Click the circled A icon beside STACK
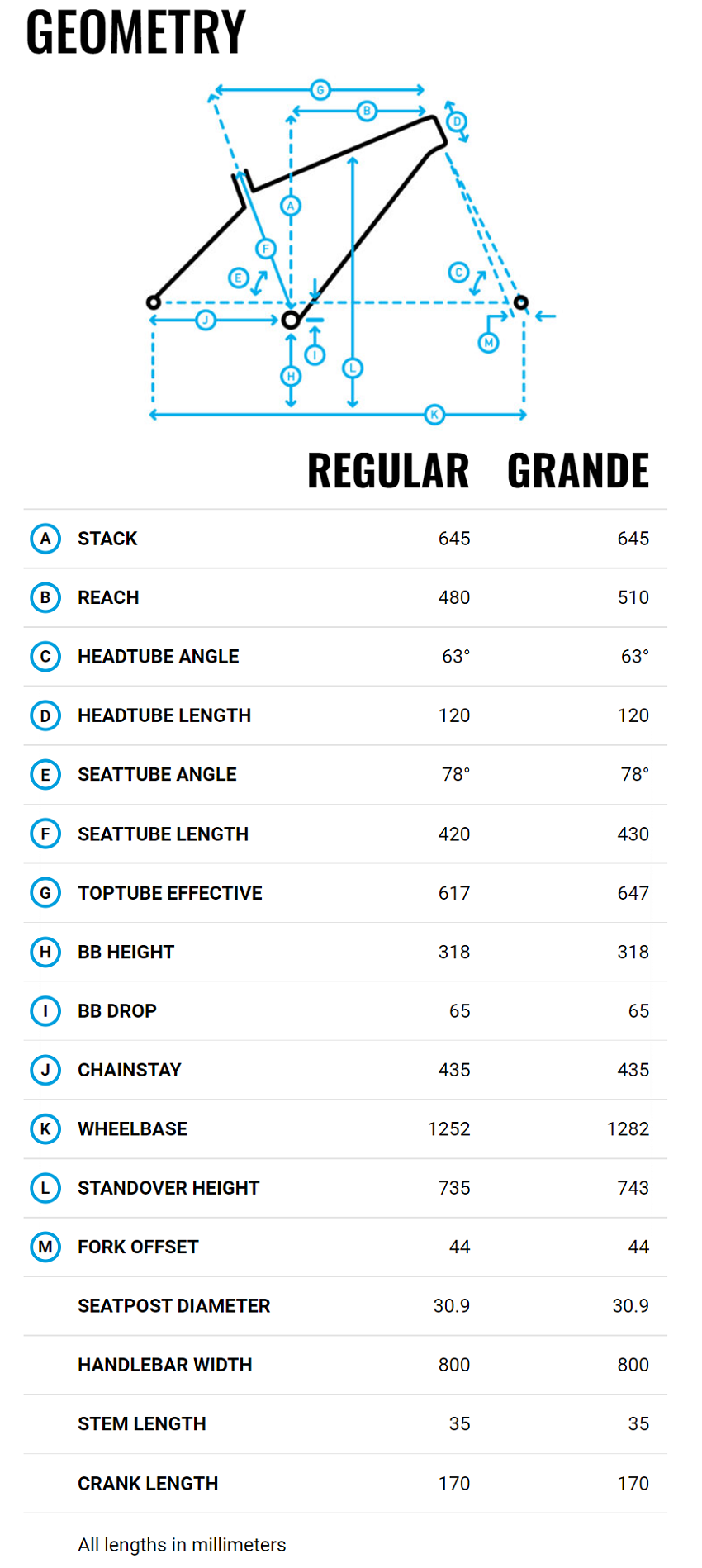 click(45, 539)
